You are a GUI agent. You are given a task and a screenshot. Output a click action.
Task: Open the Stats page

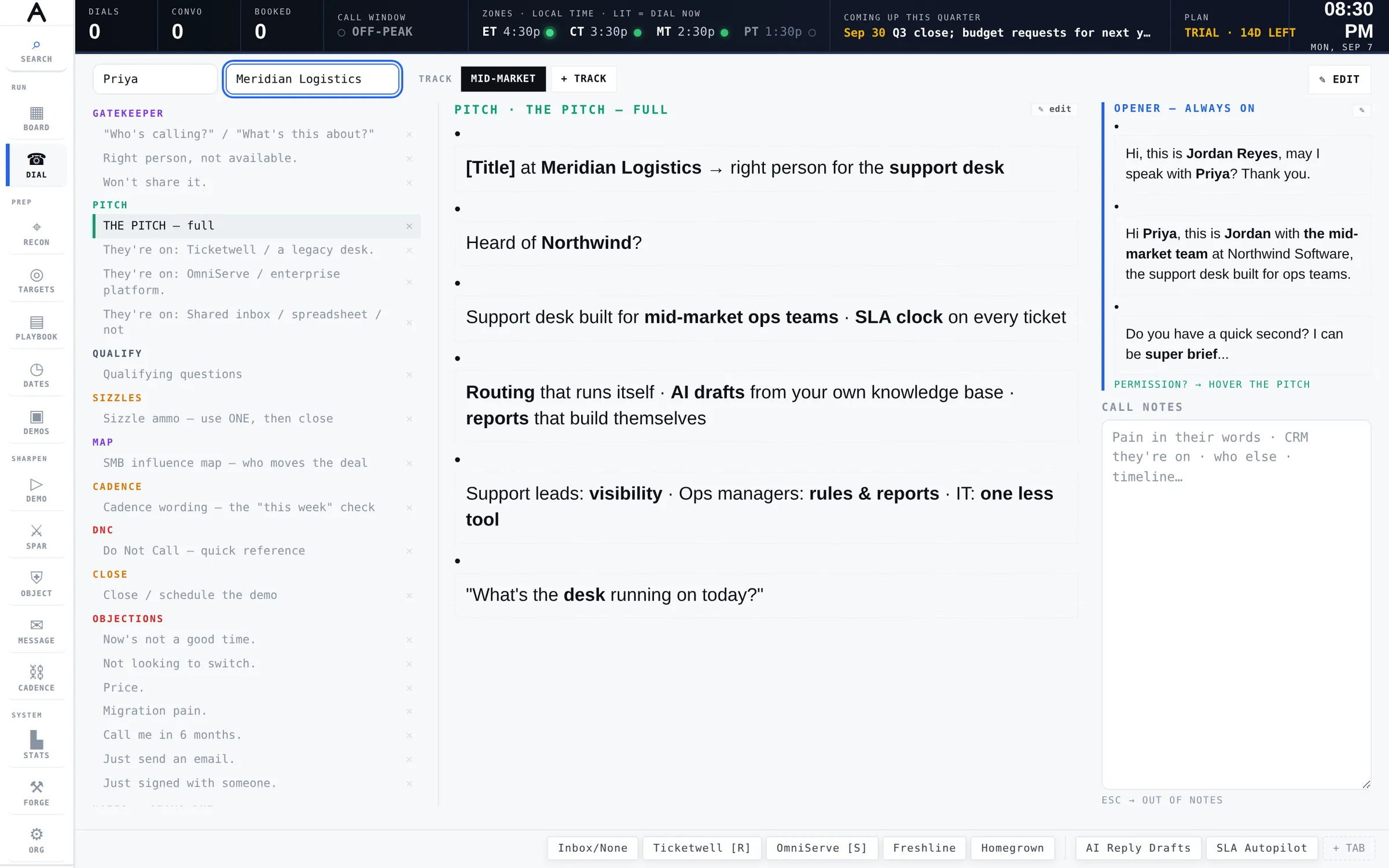click(36, 746)
